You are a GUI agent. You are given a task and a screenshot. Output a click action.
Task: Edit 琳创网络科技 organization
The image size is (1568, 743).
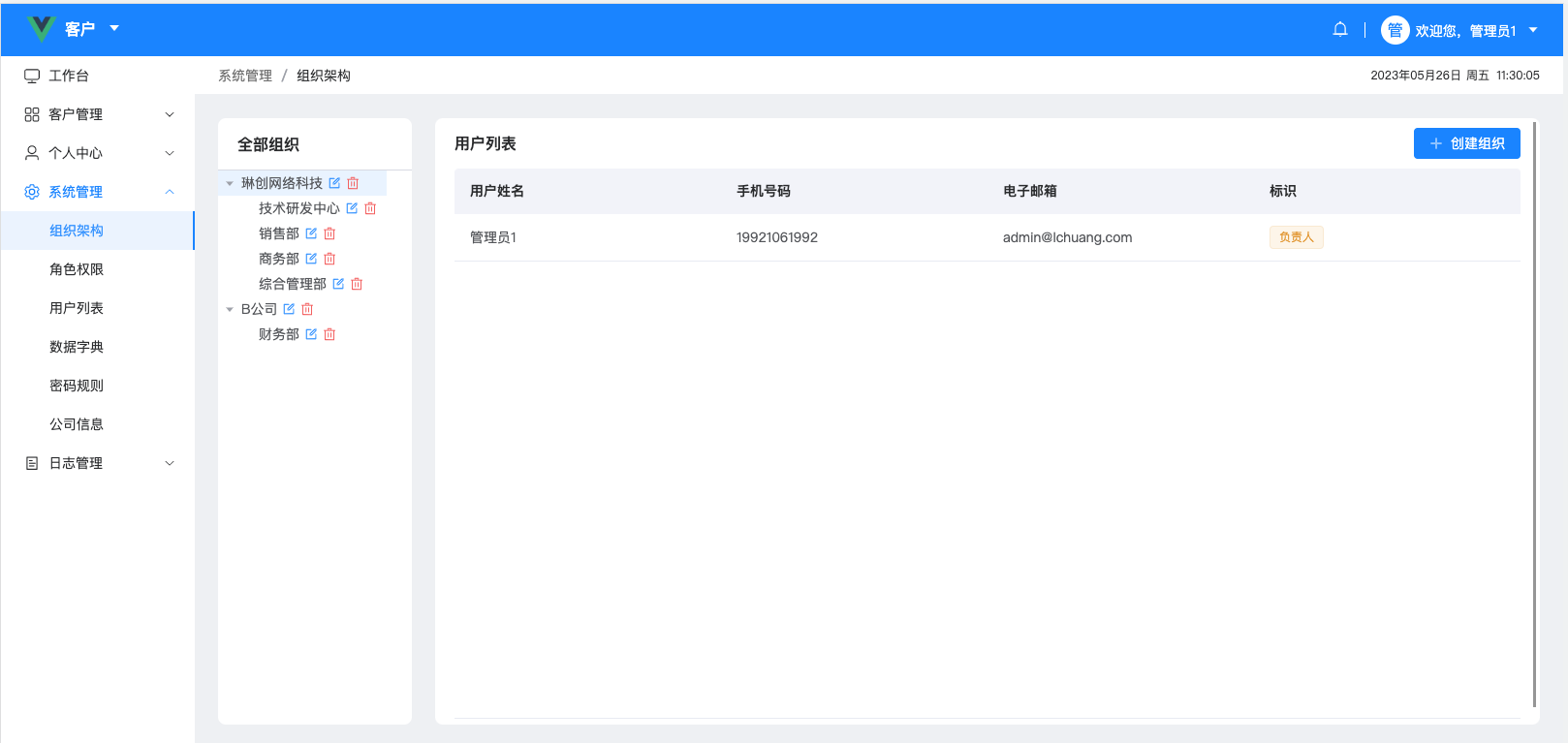tap(334, 183)
